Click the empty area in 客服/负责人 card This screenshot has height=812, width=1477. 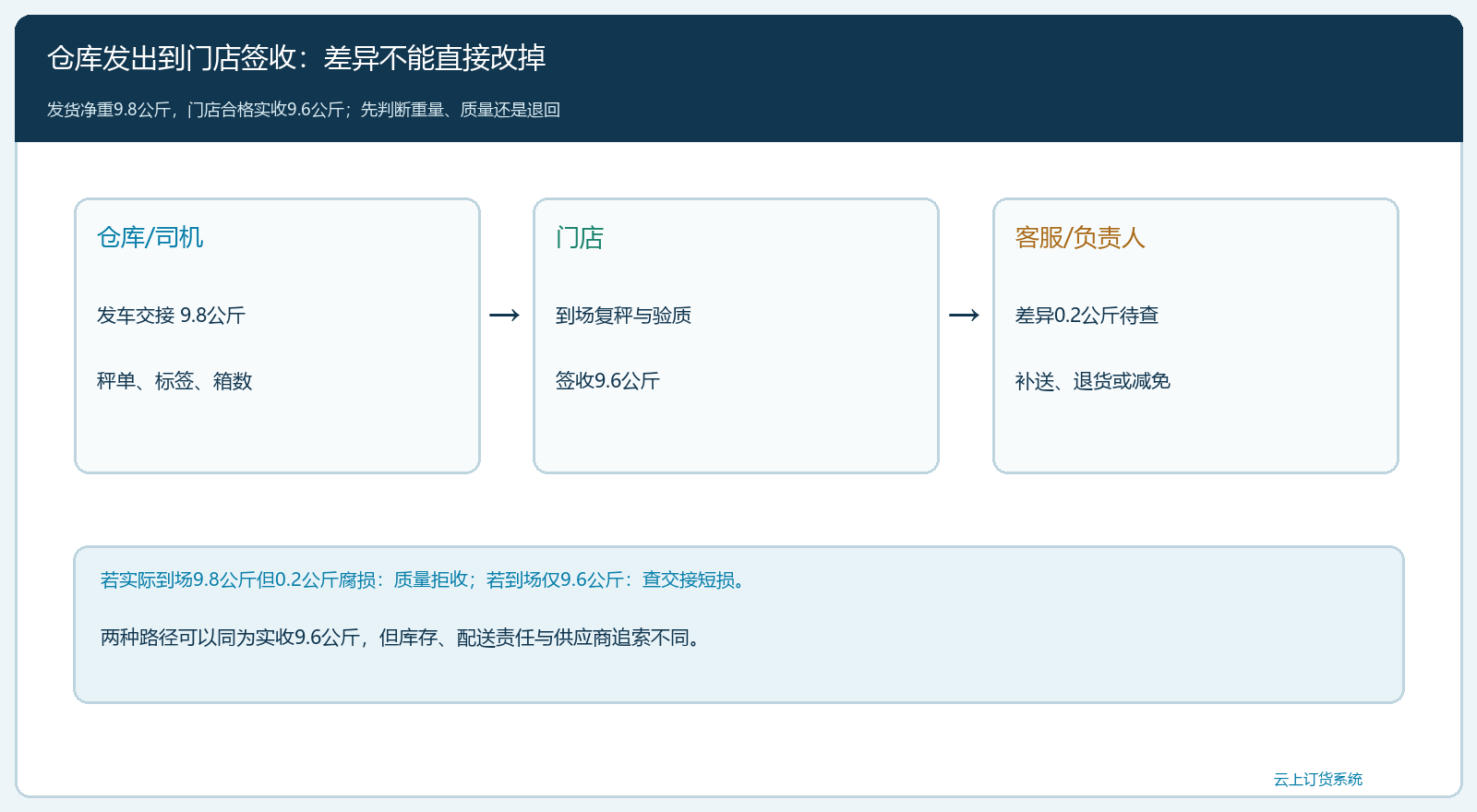click(1195, 434)
